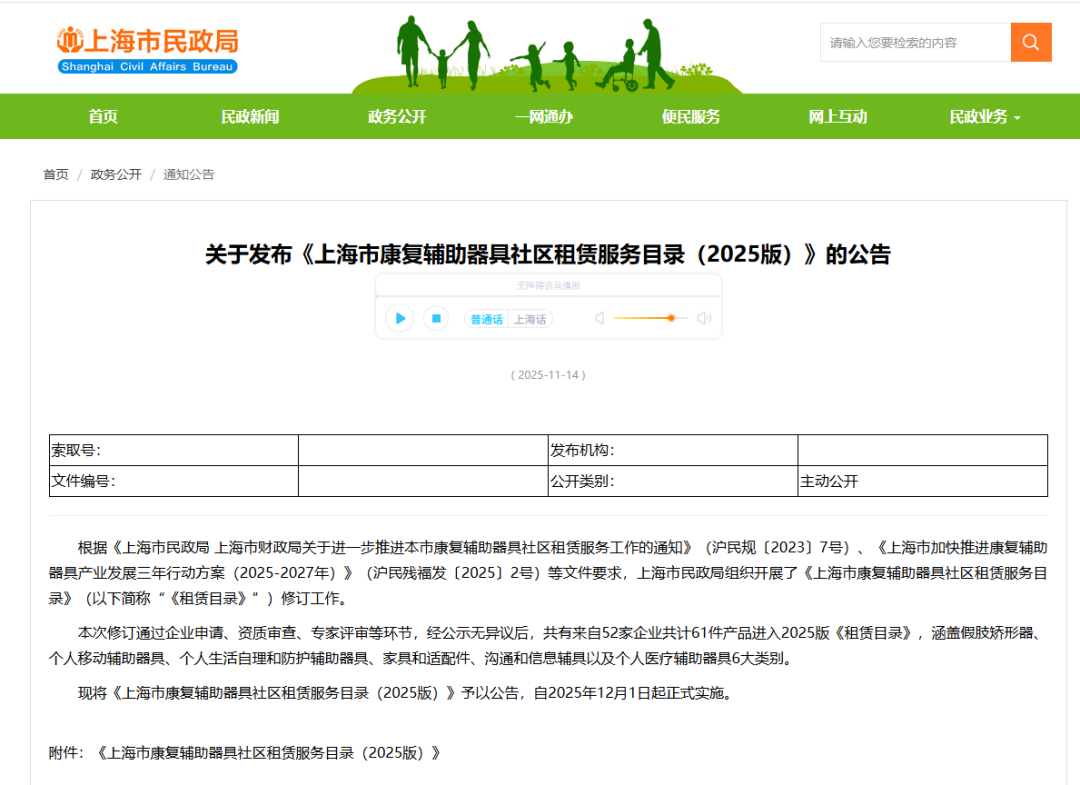Click the search keyword input field
The image size is (1080, 785).
coord(915,43)
